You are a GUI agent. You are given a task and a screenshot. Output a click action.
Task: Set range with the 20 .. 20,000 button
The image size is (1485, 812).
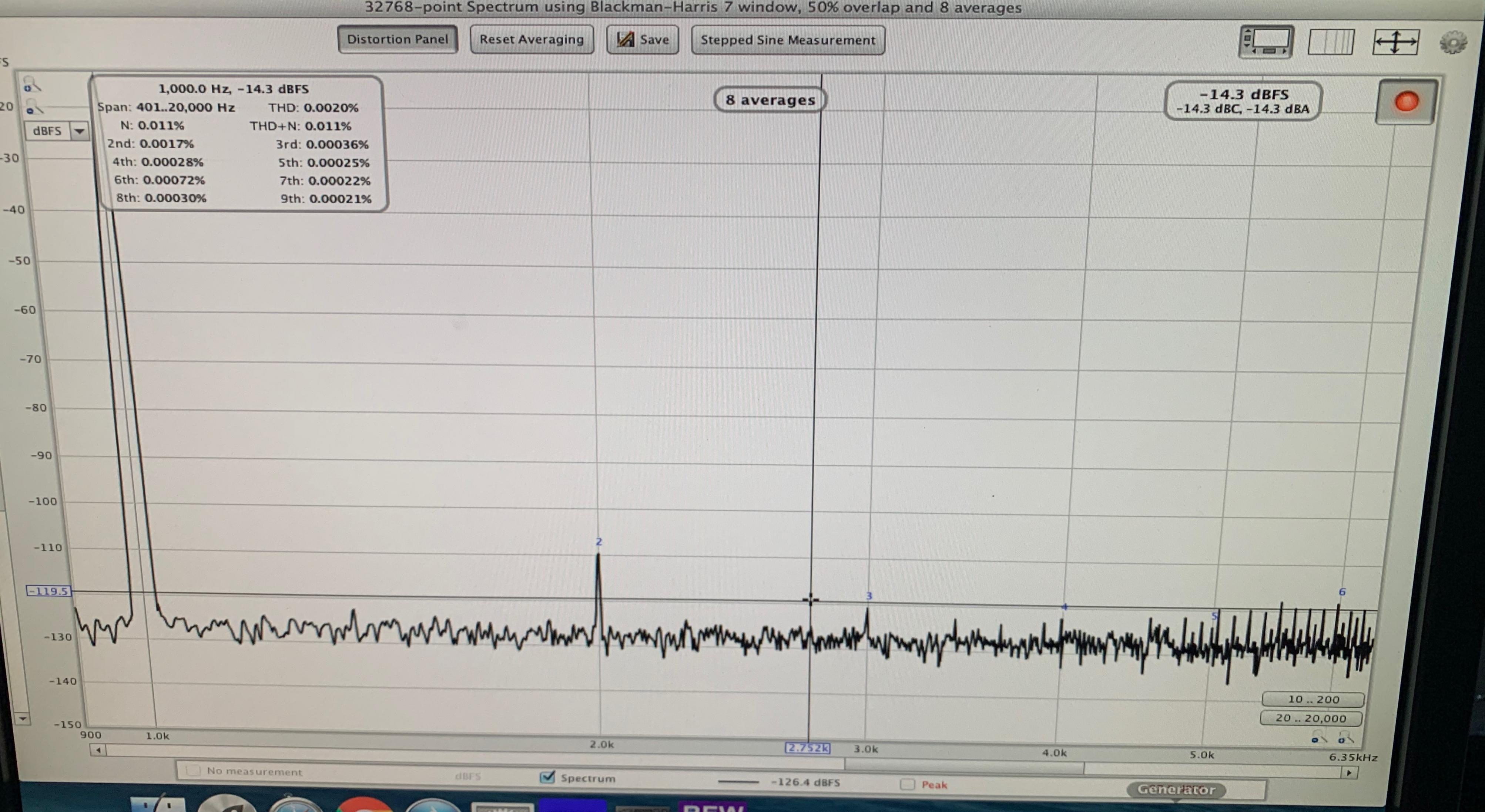1311,718
